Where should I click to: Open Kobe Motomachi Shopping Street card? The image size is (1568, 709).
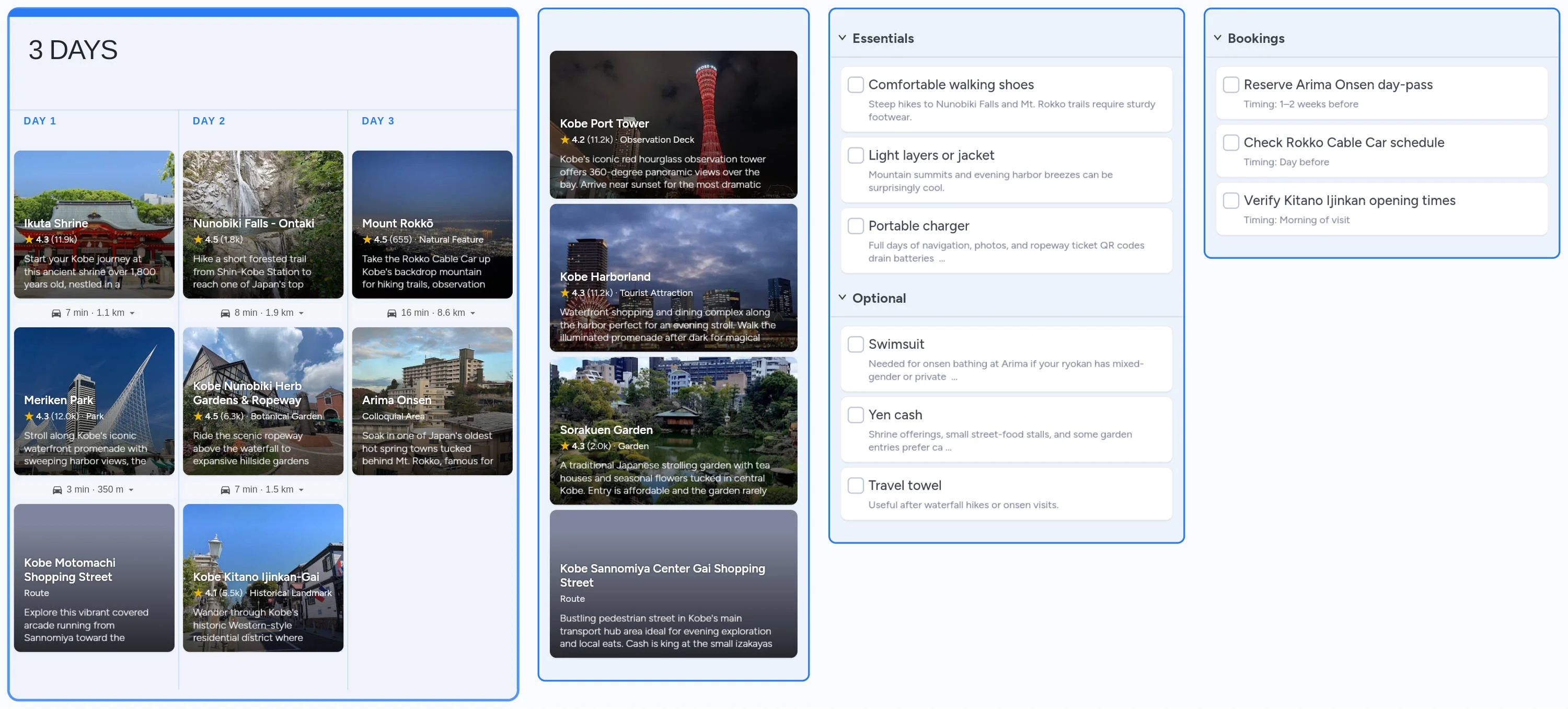click(95, 577)
